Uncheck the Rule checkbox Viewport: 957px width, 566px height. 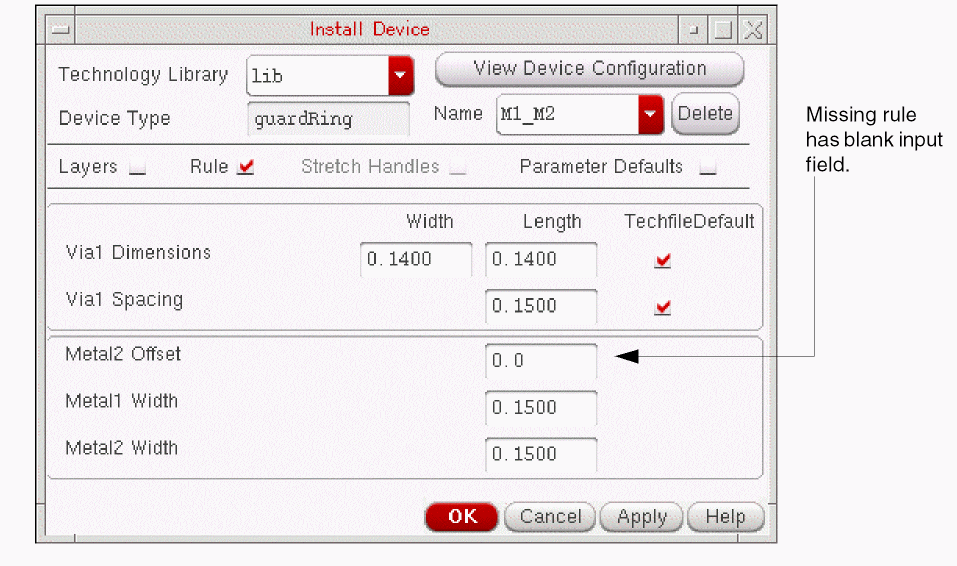pyautogui.click(x=246, y=168)
